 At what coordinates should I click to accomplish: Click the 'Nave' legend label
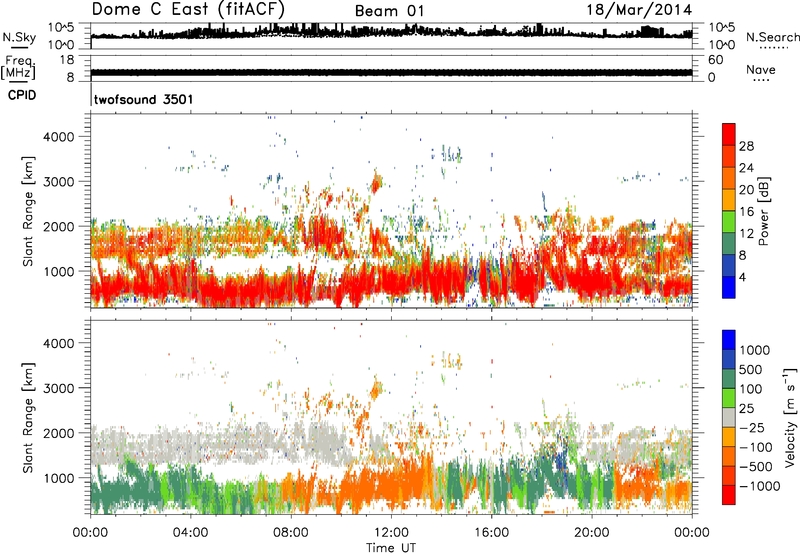pos(761,69)
